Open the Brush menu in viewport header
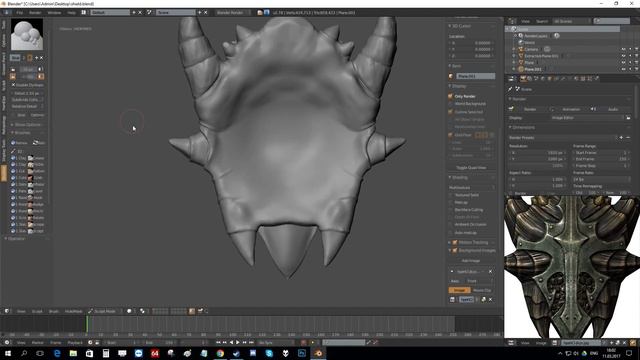The width and height of the screenshot is (640, 360). pyautogui.click(x=54, y=311)
